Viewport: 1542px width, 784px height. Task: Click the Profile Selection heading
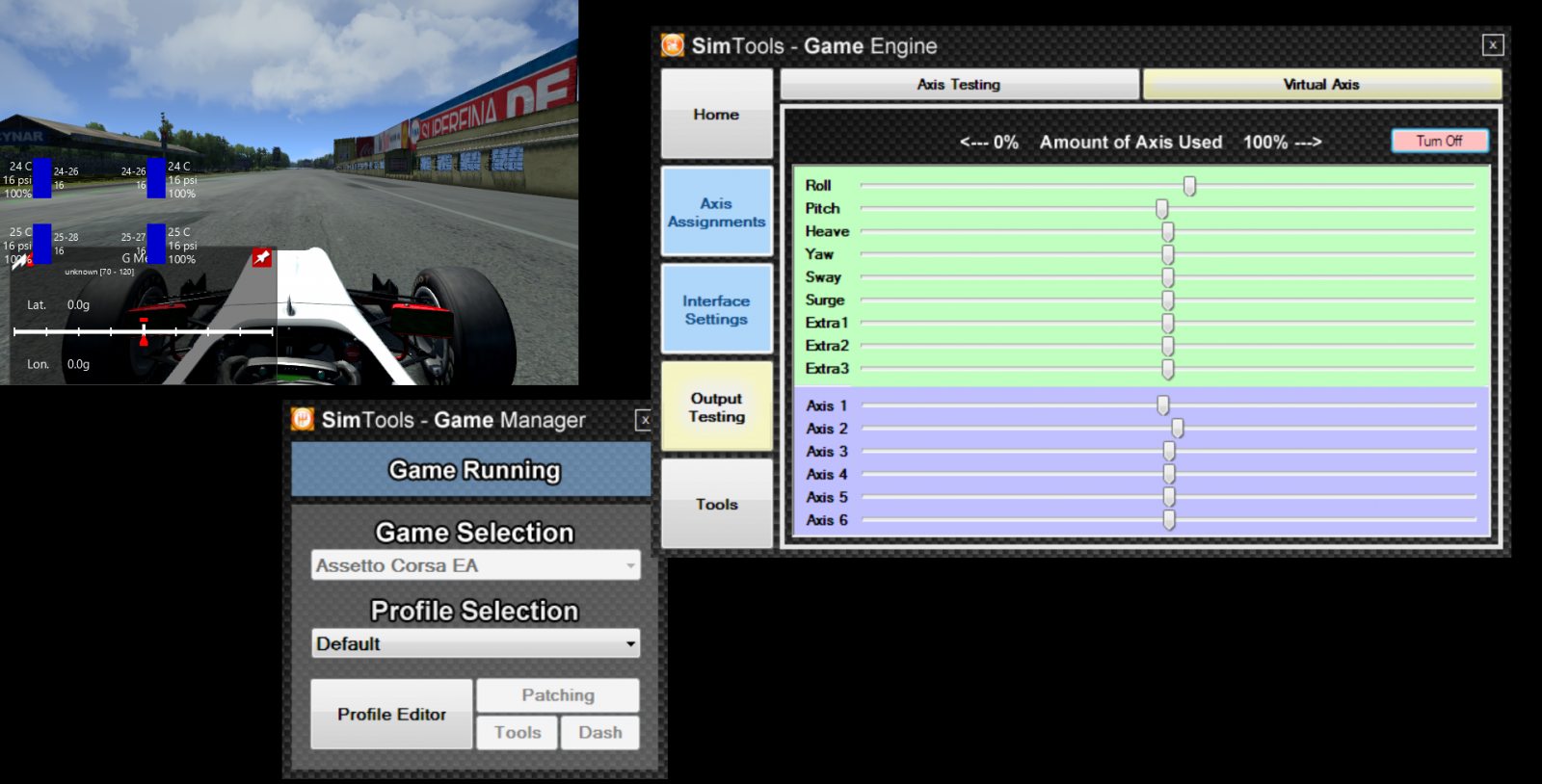[474, 611]
